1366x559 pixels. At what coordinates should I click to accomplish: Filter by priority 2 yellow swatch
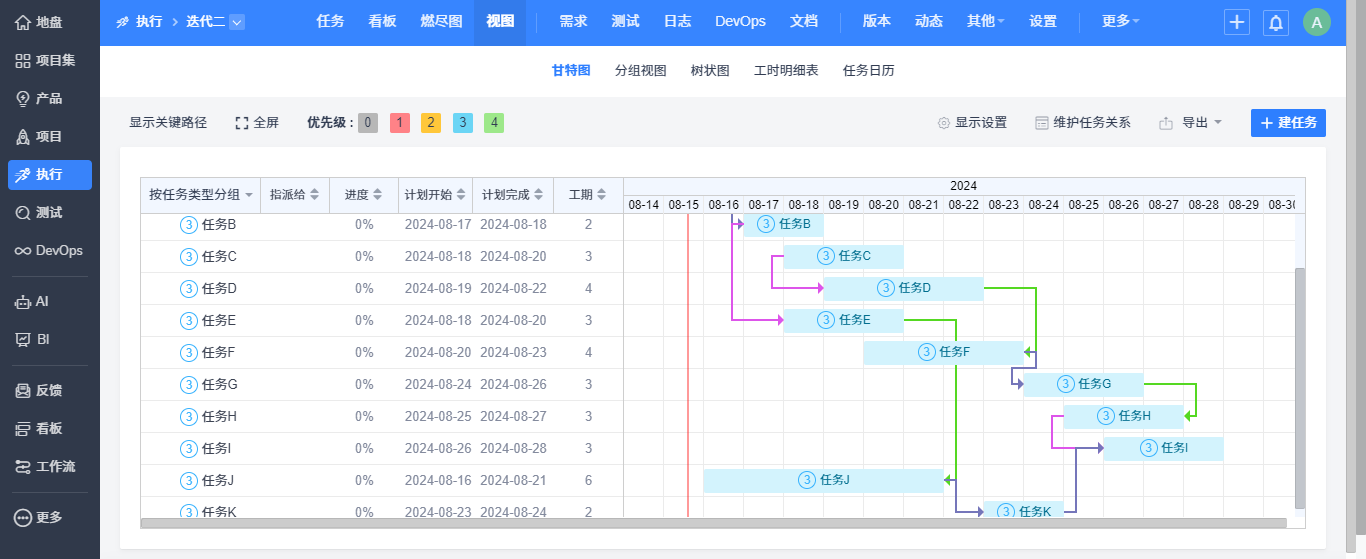coord(431,123)
